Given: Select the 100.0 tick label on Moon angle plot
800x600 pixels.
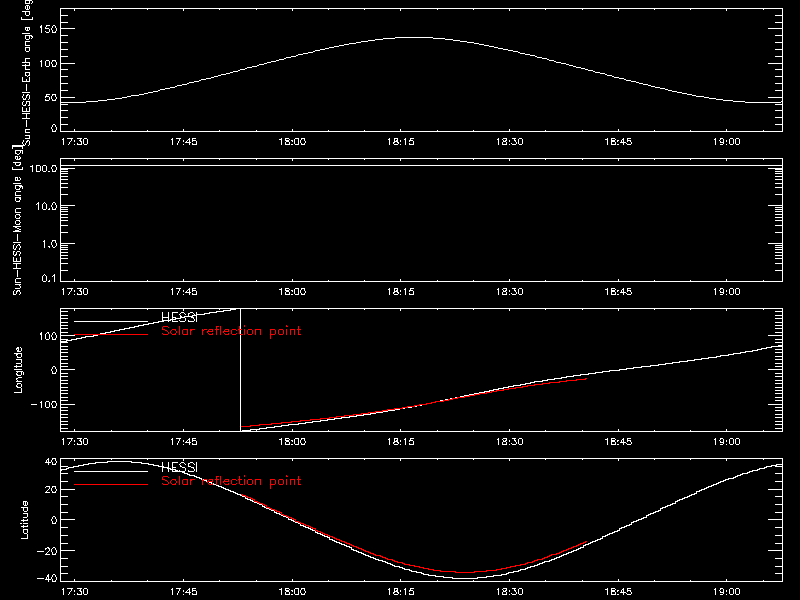Looking at the screenshot, I should tap(43, 168).
